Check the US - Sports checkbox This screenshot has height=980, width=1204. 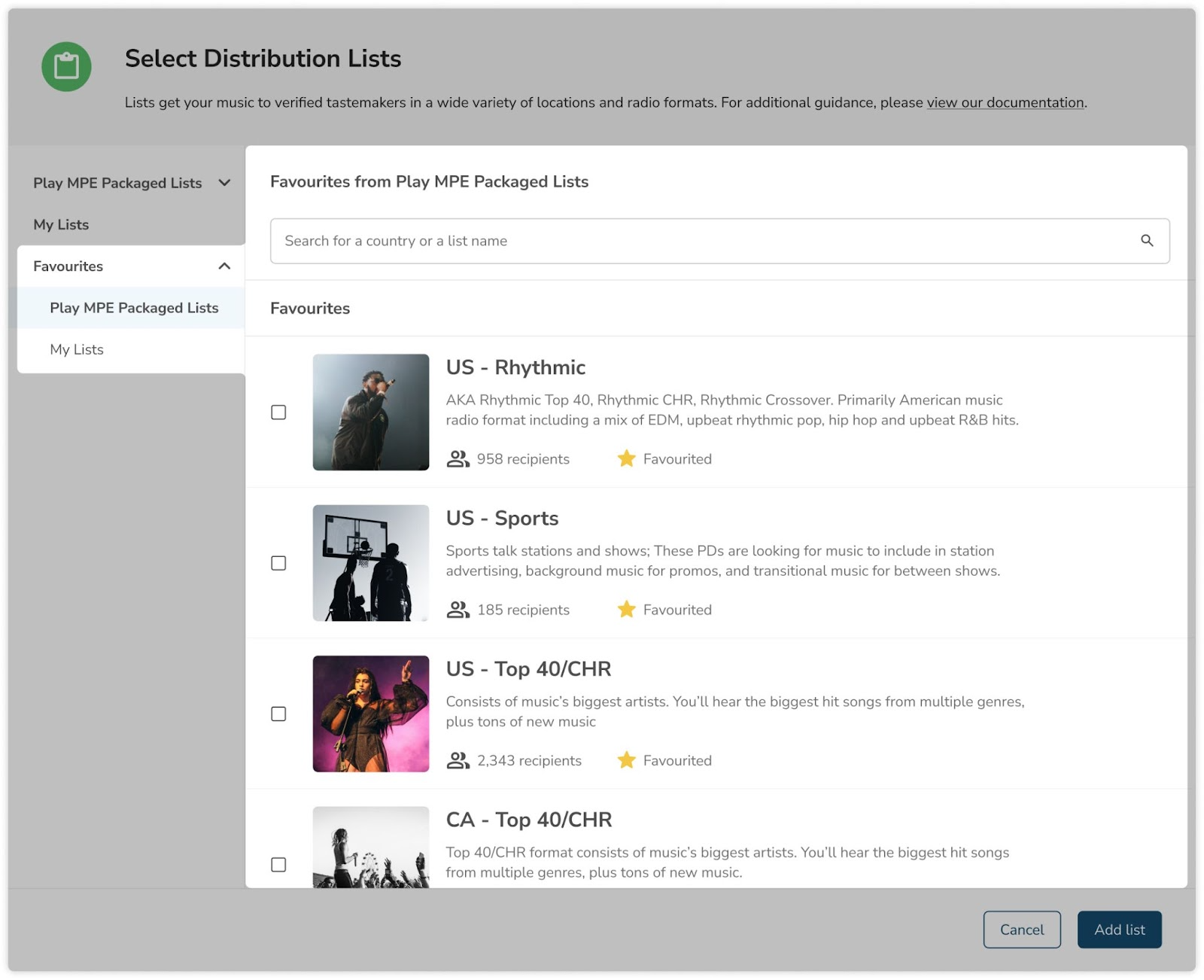278,563
